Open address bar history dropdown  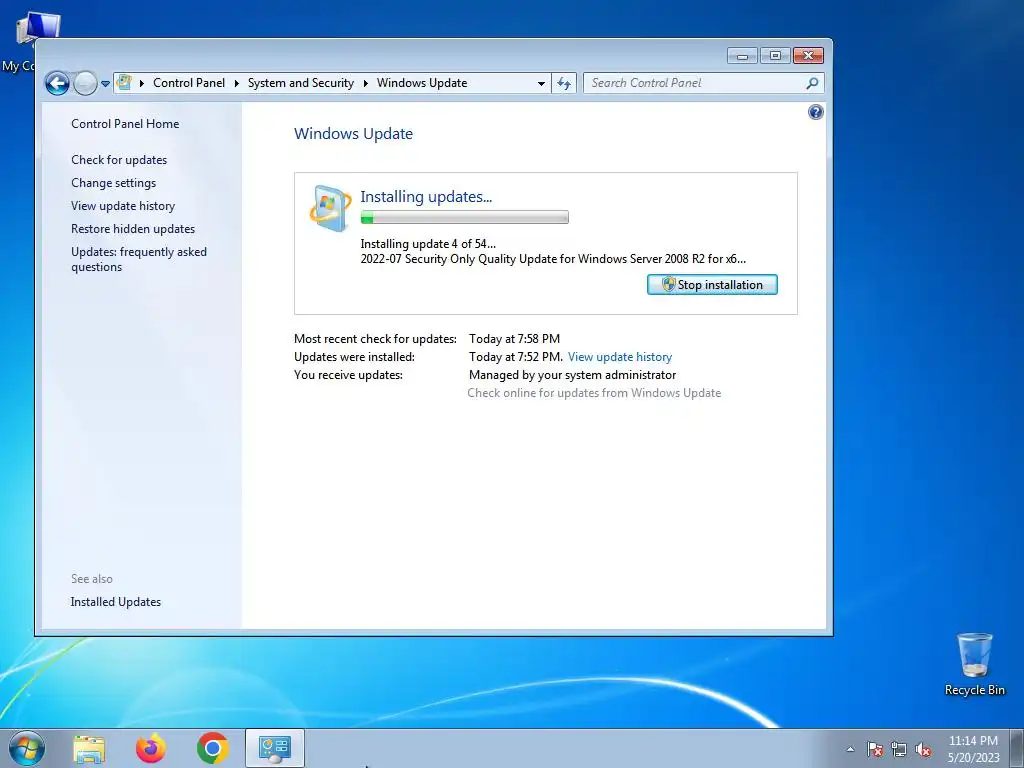click(x=541, y=84)
